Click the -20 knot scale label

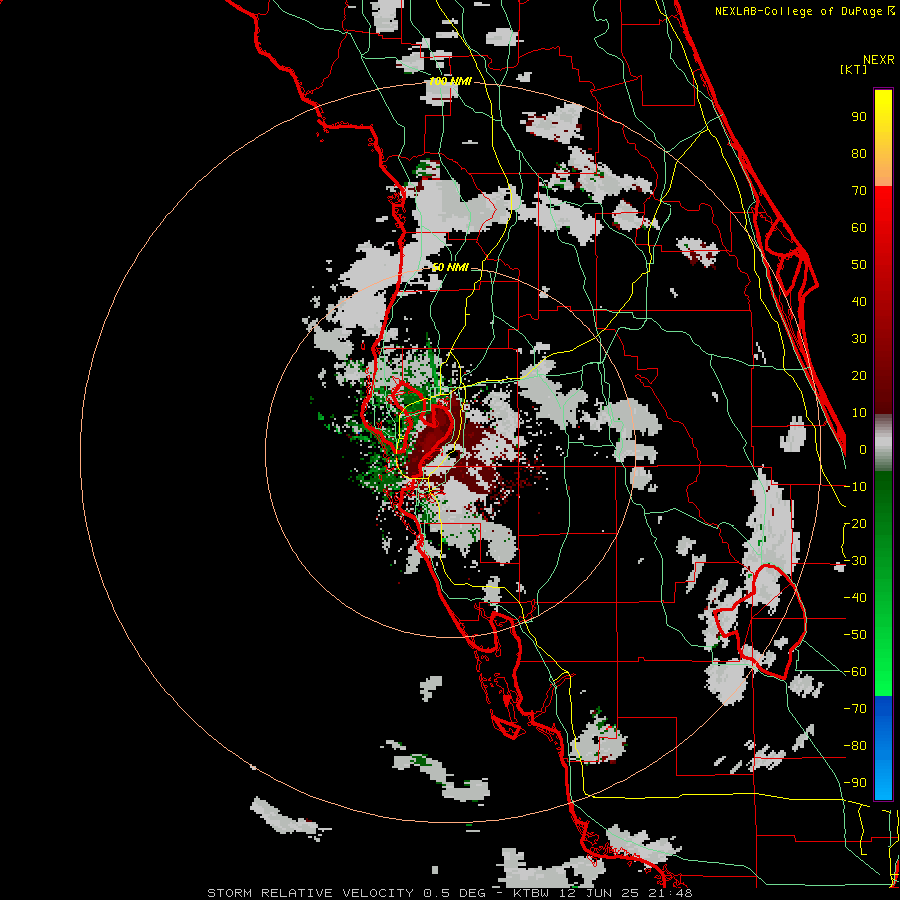click(855, 523)
